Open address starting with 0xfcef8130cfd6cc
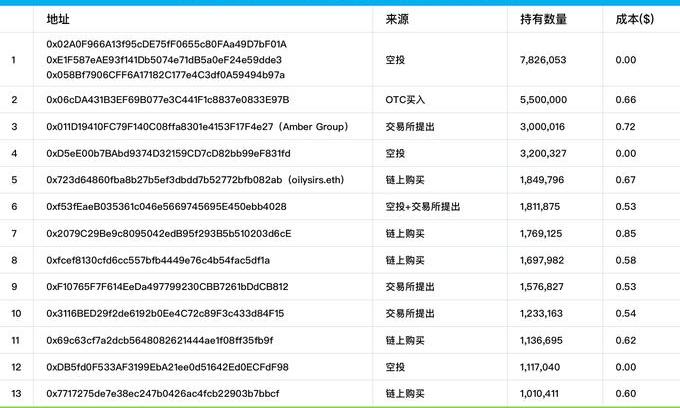This screenshot has width=680, height=408. coord(158,260)
